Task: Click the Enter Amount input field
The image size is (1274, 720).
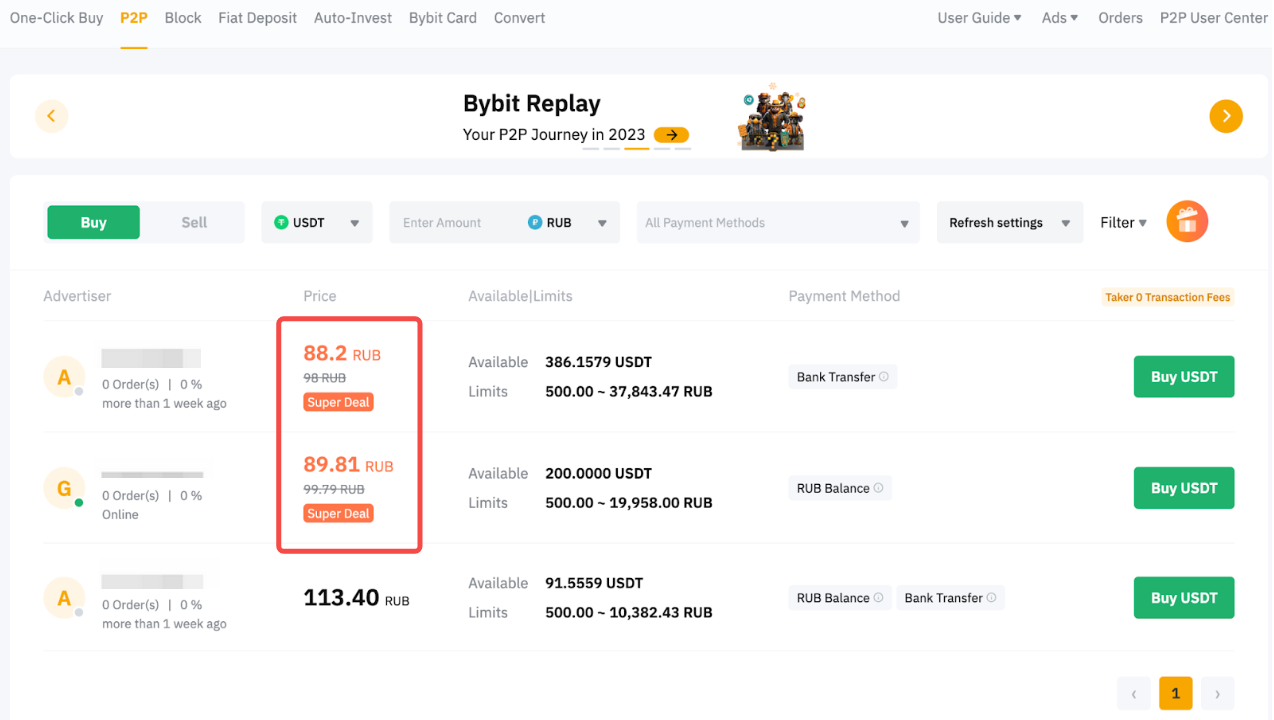Action: pos(455,222)
